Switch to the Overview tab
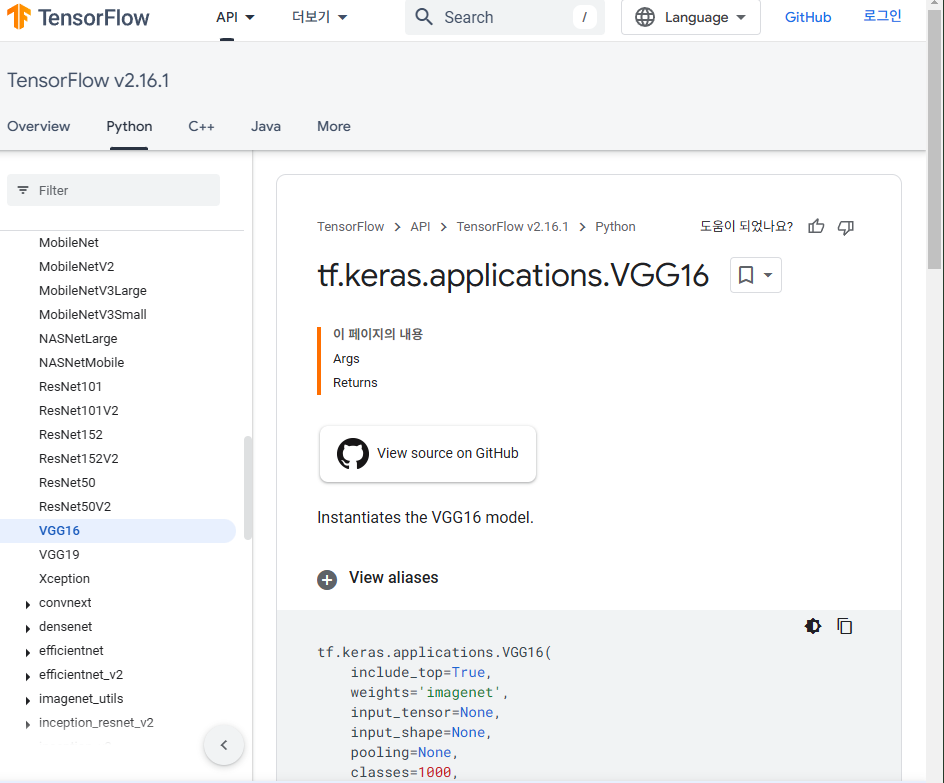This screenshot has width=944, height=783. pyautogui.click(x=39, y=126)
